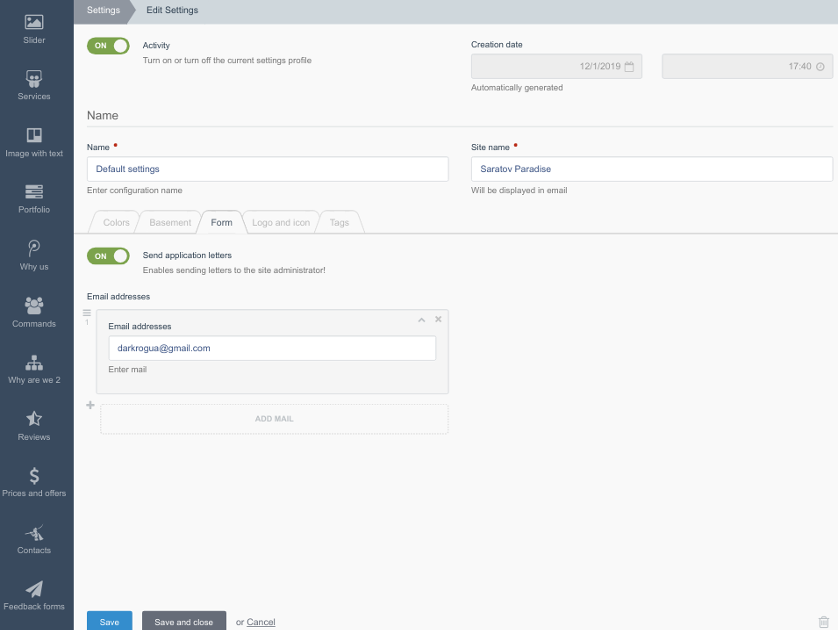The width and height of the screenshot is (838, 630).
Task: Remove the email address entry with X
Action: click(438, 319)
